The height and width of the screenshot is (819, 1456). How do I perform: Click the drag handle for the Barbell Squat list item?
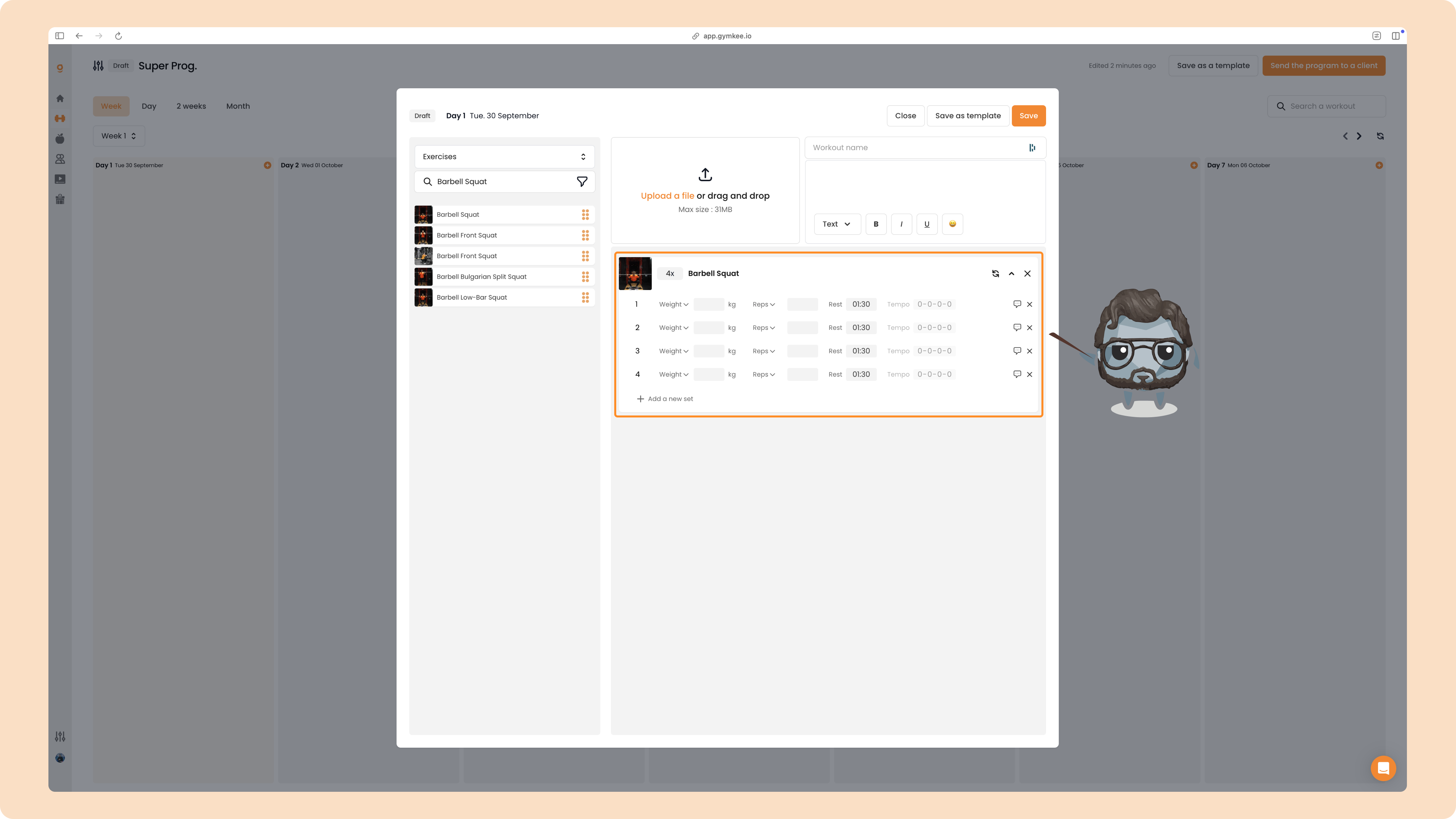coord(585,214)
